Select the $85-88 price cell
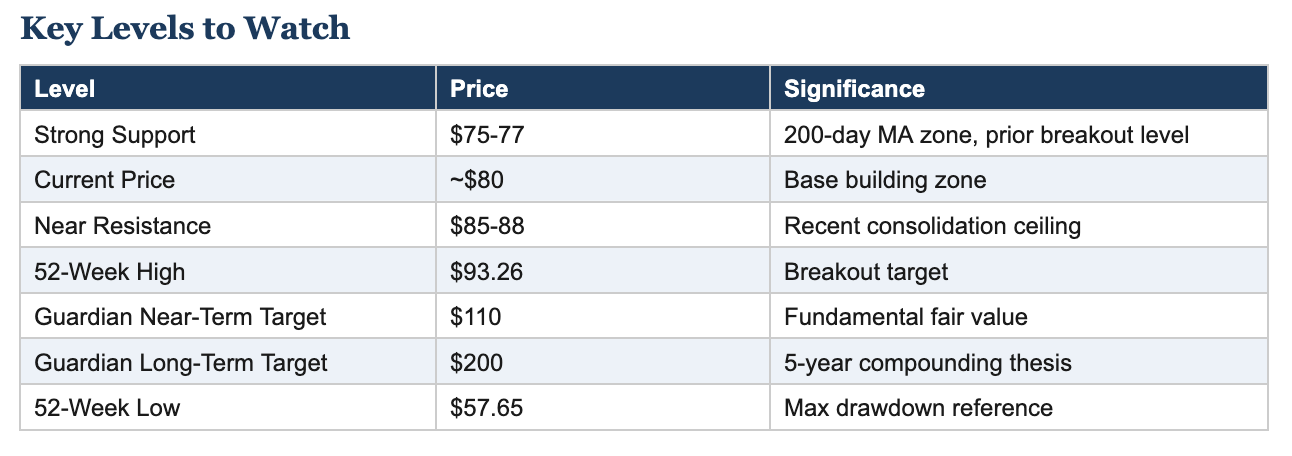Viewport: 1292px width, 456px height. (487, 226)
